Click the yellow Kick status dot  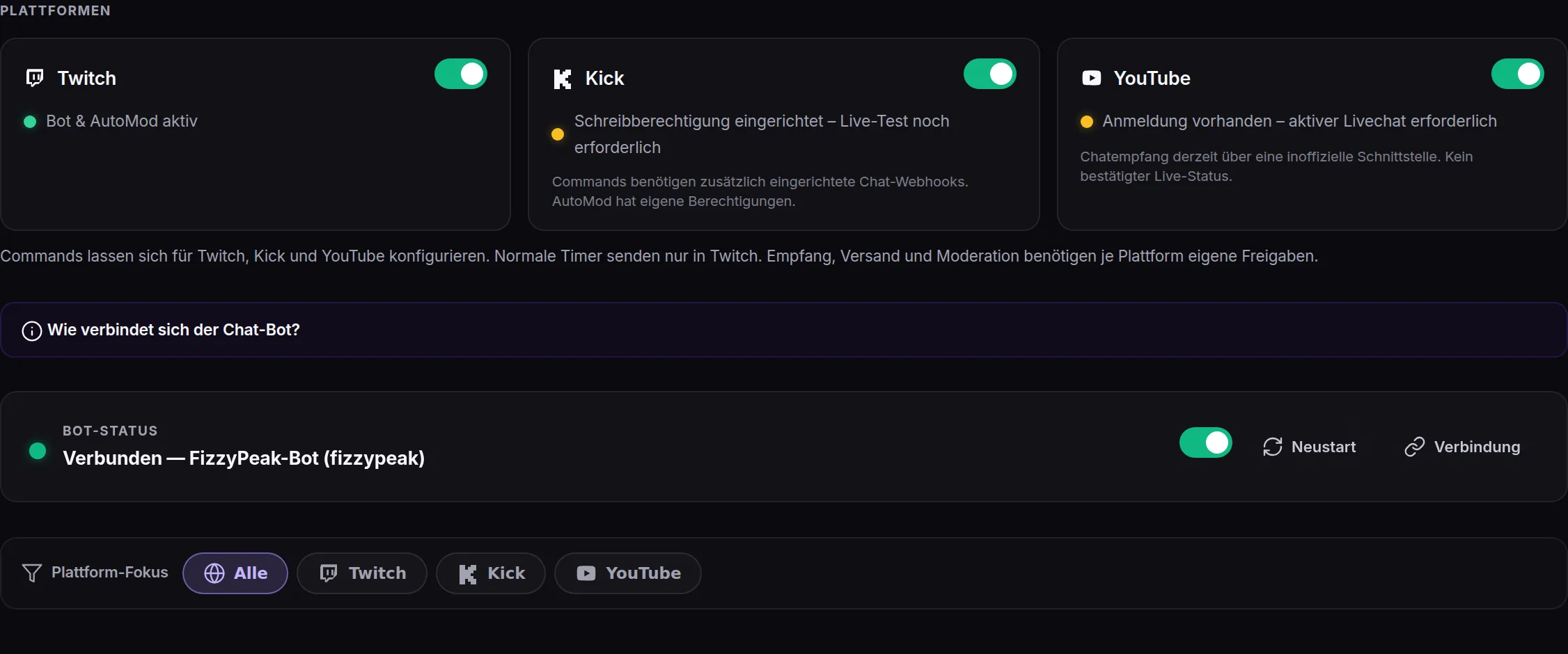point(558,134)
